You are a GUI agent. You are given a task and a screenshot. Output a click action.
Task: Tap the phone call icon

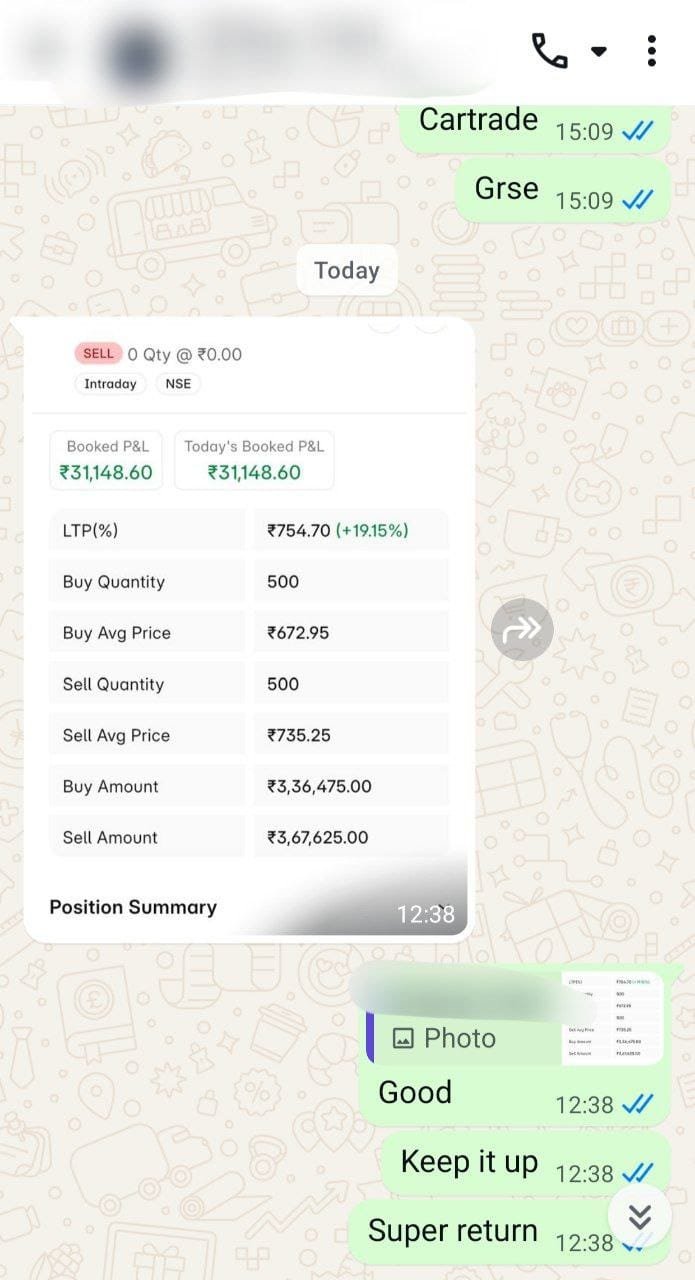click(549, 50)
